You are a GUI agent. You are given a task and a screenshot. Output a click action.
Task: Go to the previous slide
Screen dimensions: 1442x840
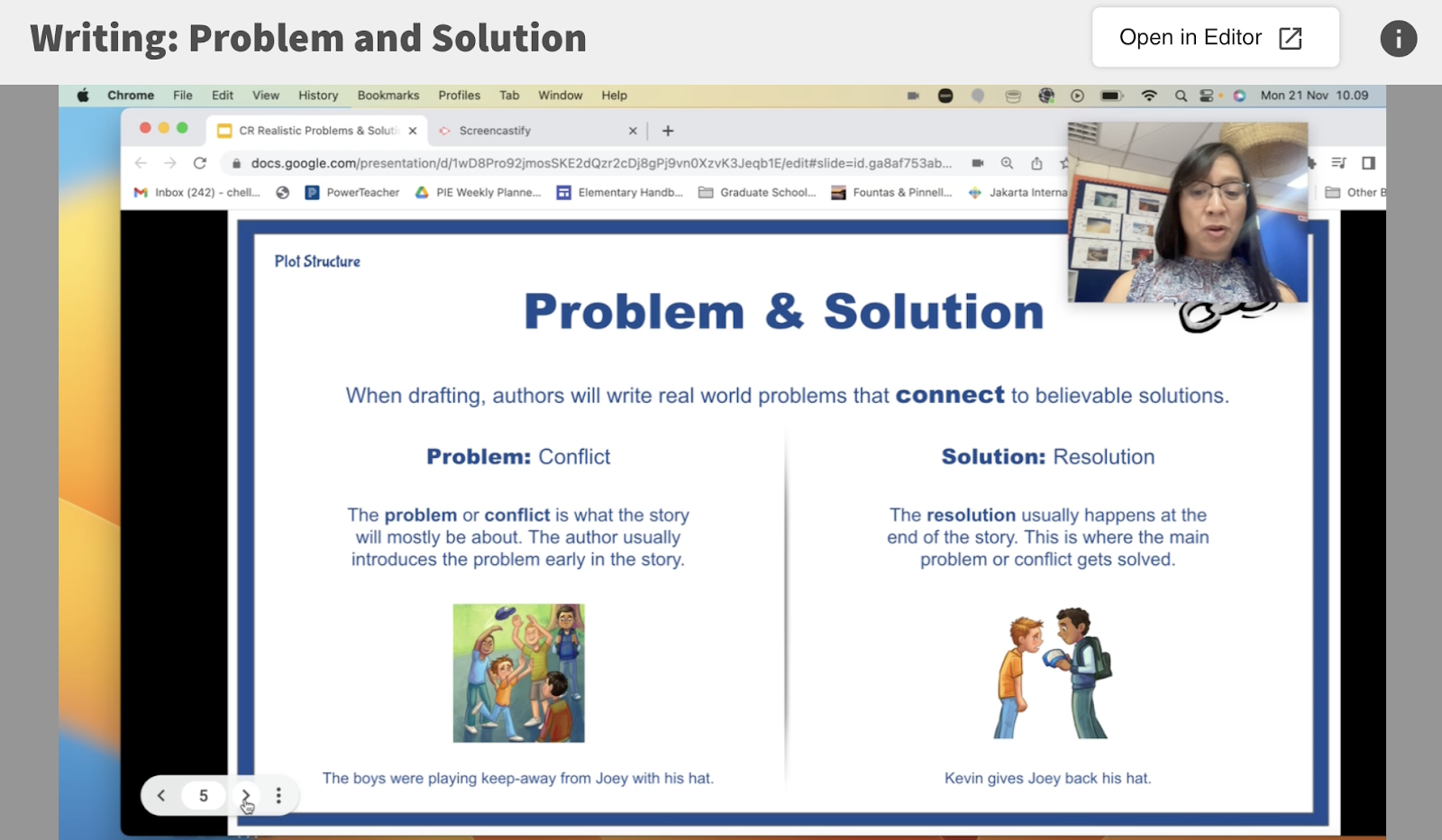coord(161,795)
